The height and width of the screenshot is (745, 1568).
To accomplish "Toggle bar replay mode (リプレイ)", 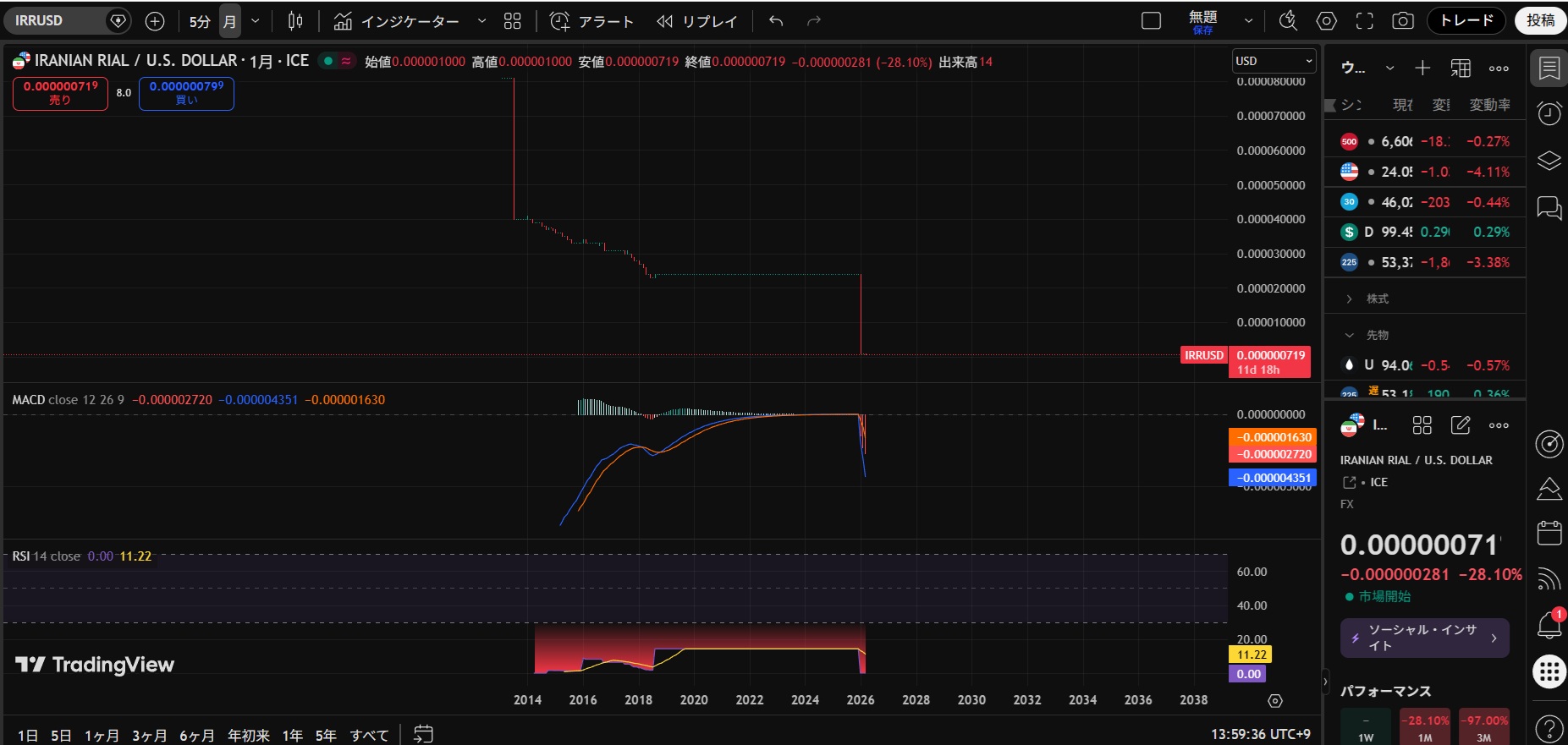I will 697,21.
